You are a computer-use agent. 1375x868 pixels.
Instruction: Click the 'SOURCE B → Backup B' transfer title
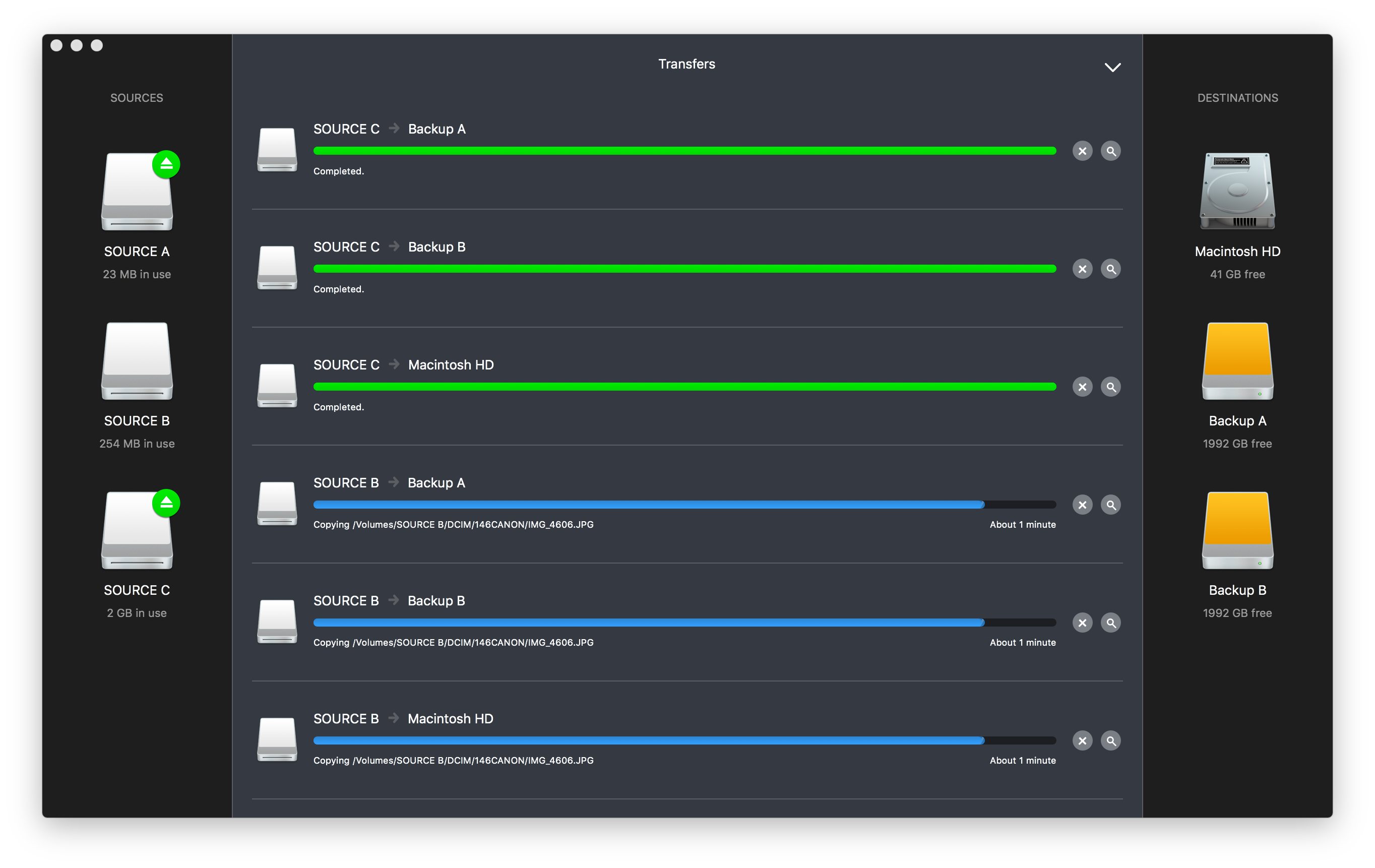click(390, 601)
